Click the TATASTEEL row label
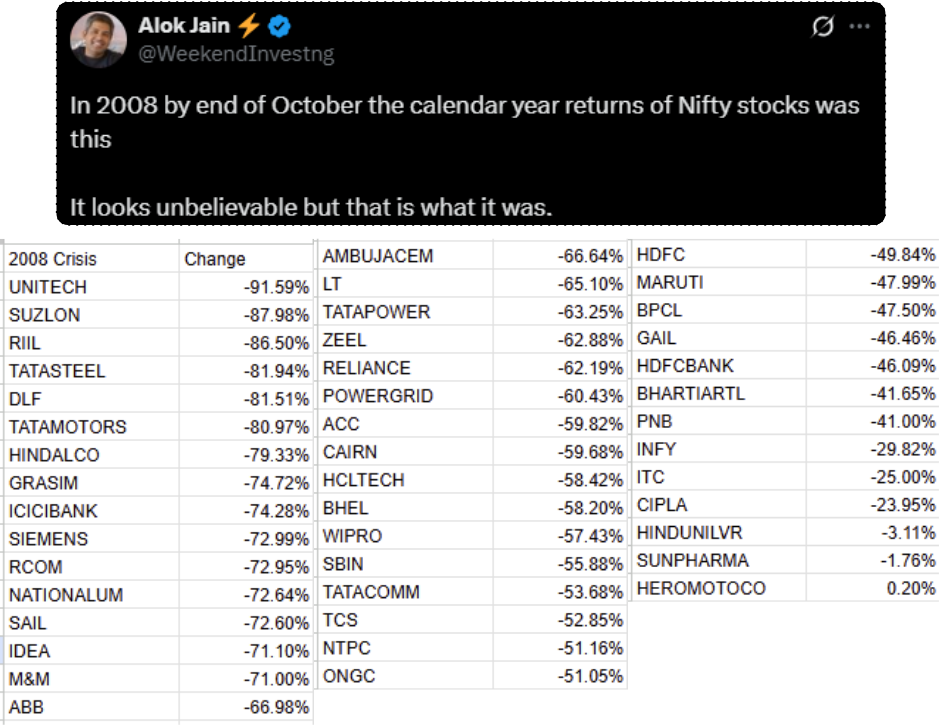 tap(57, 371)
